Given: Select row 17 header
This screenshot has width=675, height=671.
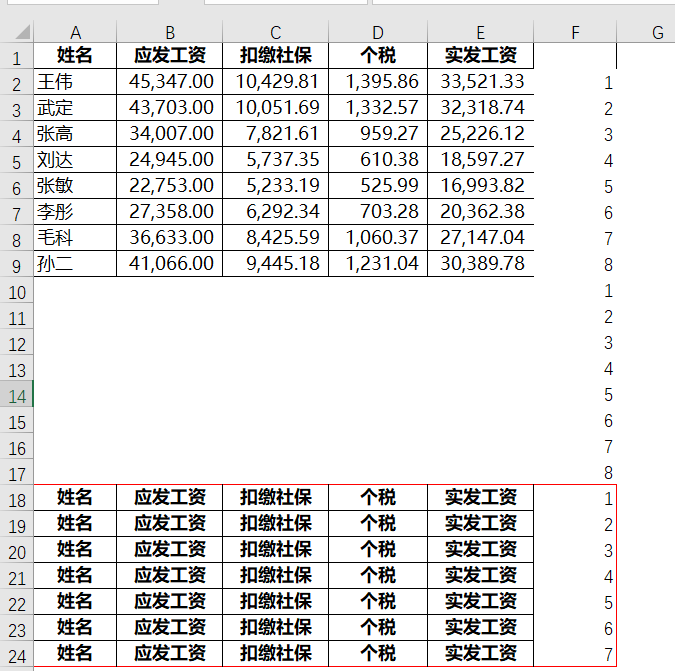Looking at the screenshot, I should pyautogui.click(x=17, y=472).
